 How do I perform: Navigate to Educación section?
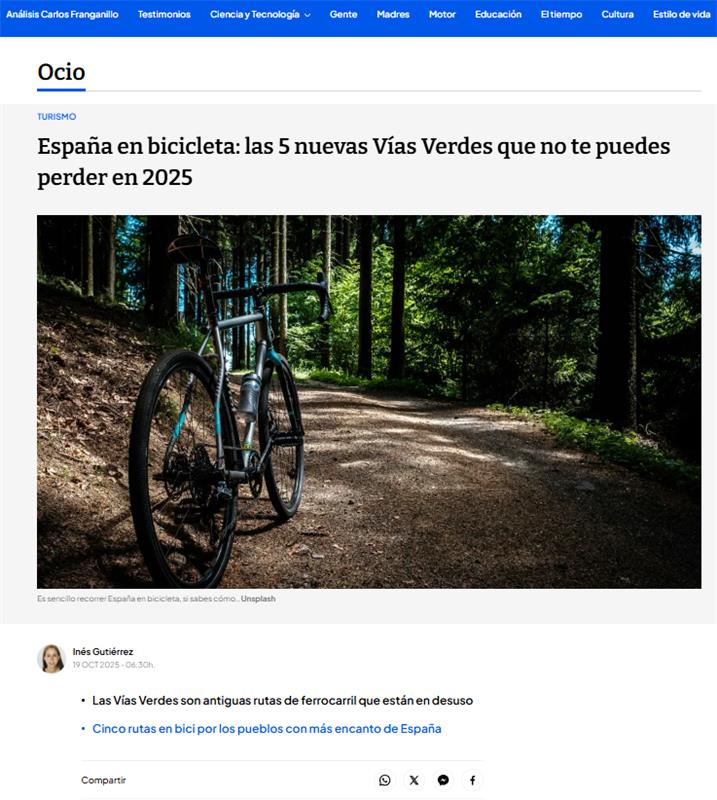tap(498, 14)
